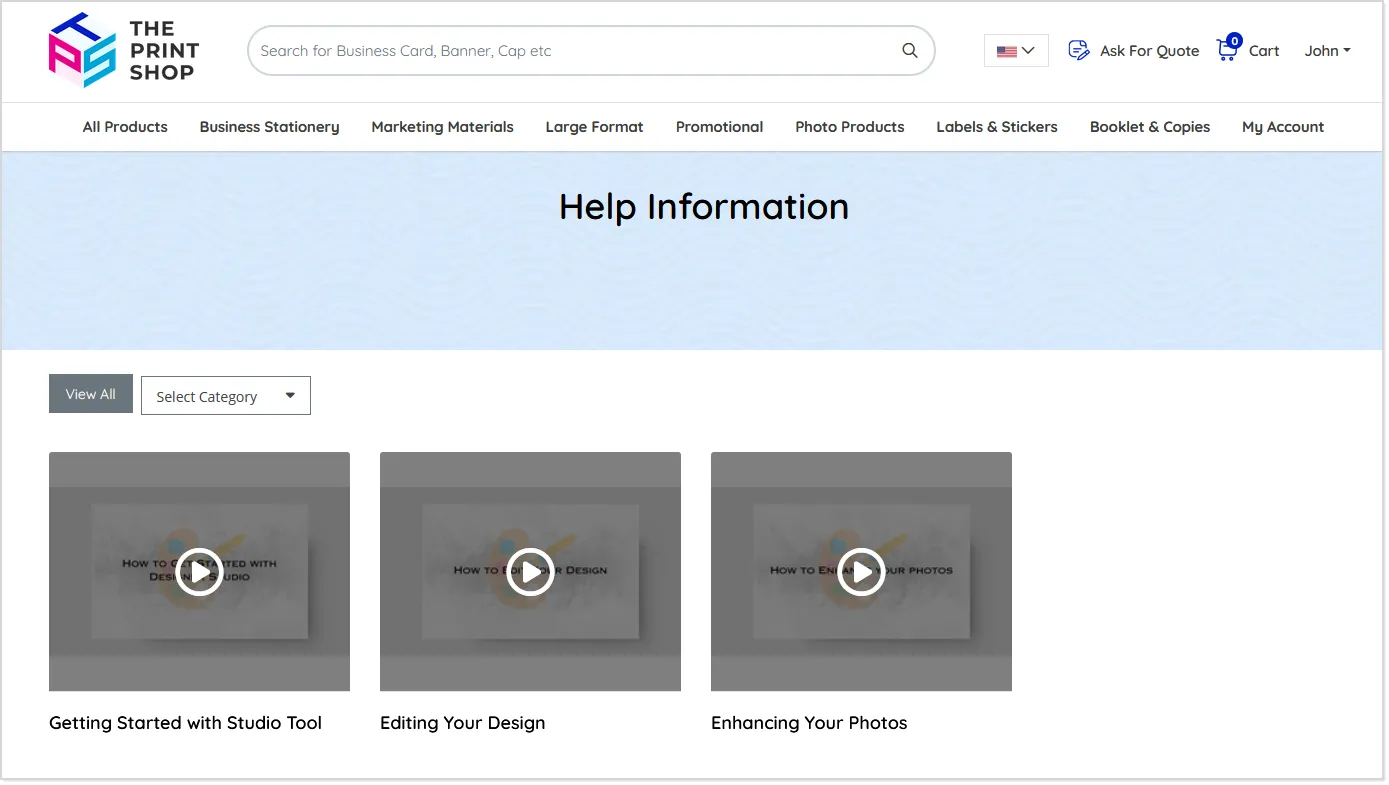Open the Select Category dropdown

click(226, 396)
